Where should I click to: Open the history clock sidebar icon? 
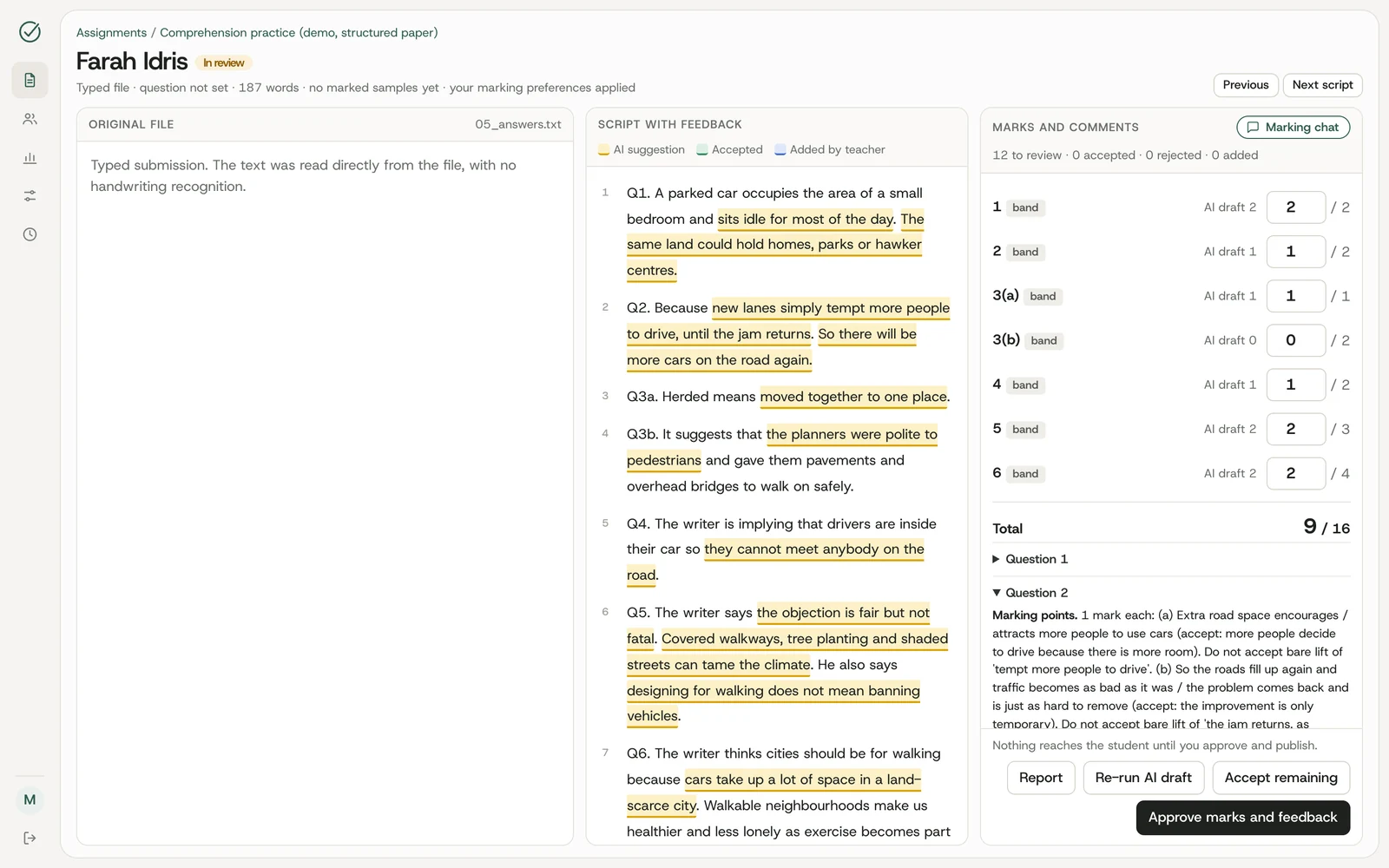[30, 234]
